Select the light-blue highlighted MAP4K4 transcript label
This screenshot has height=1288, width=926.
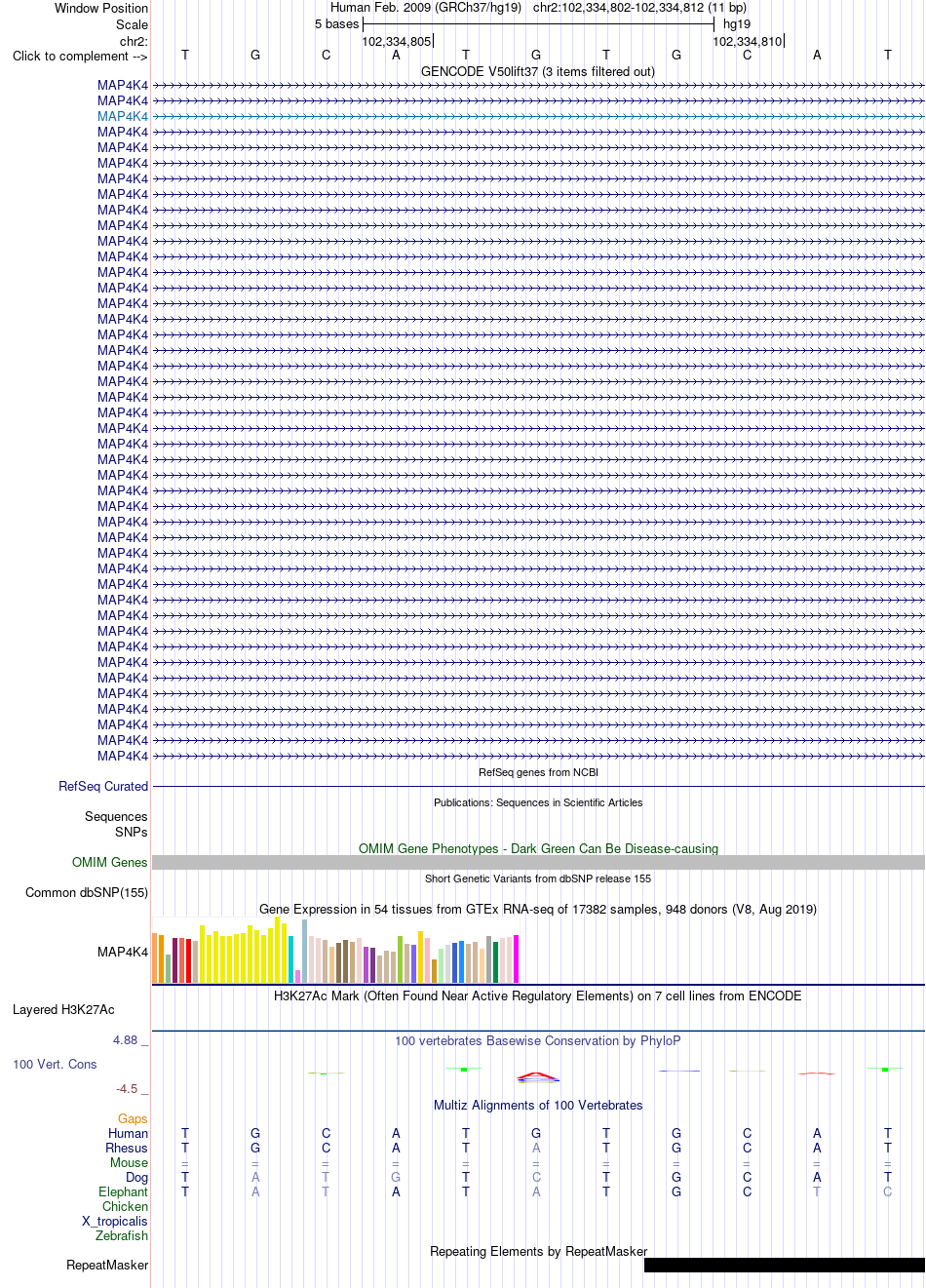pos(123,116)
